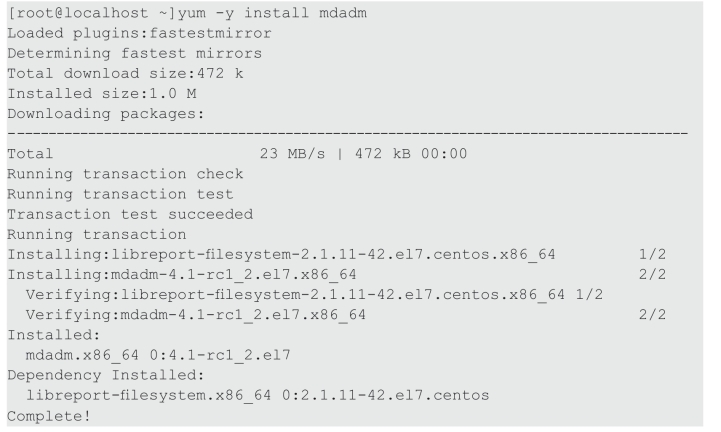Click Running transaction test line
Screen dimensions: 721x432
point(120,194)
